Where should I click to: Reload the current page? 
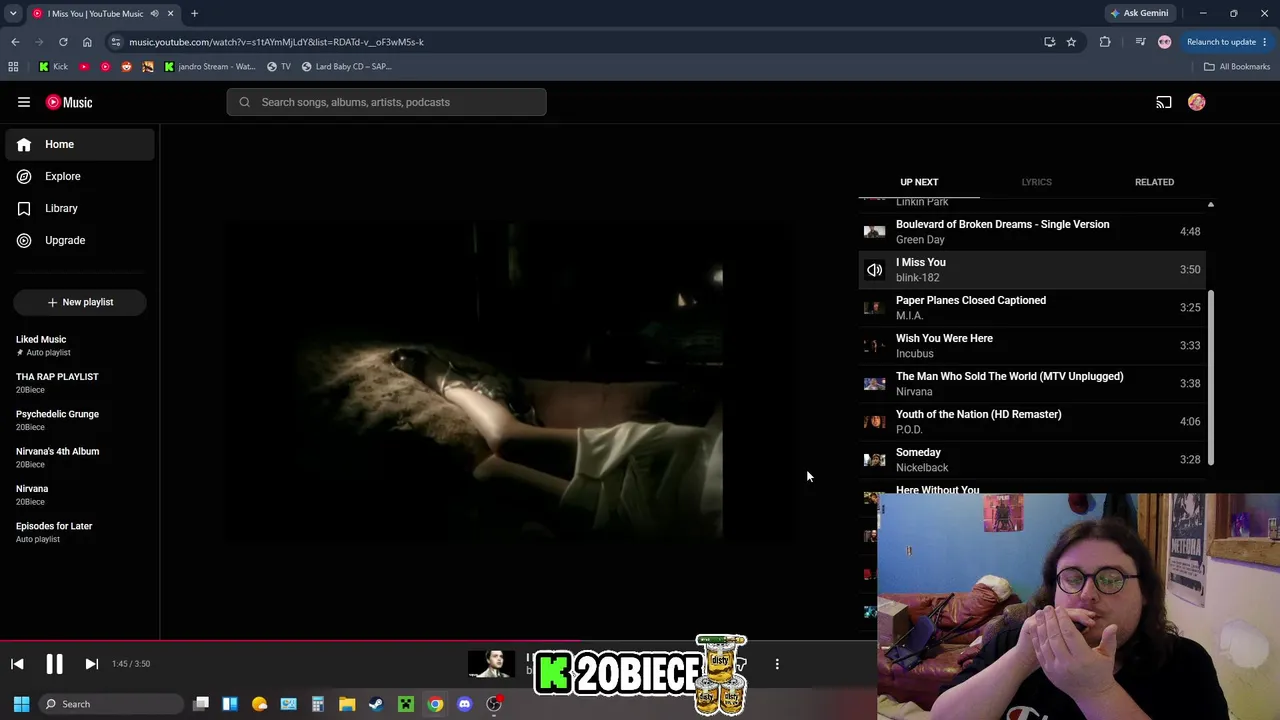(x=63, y=42)
